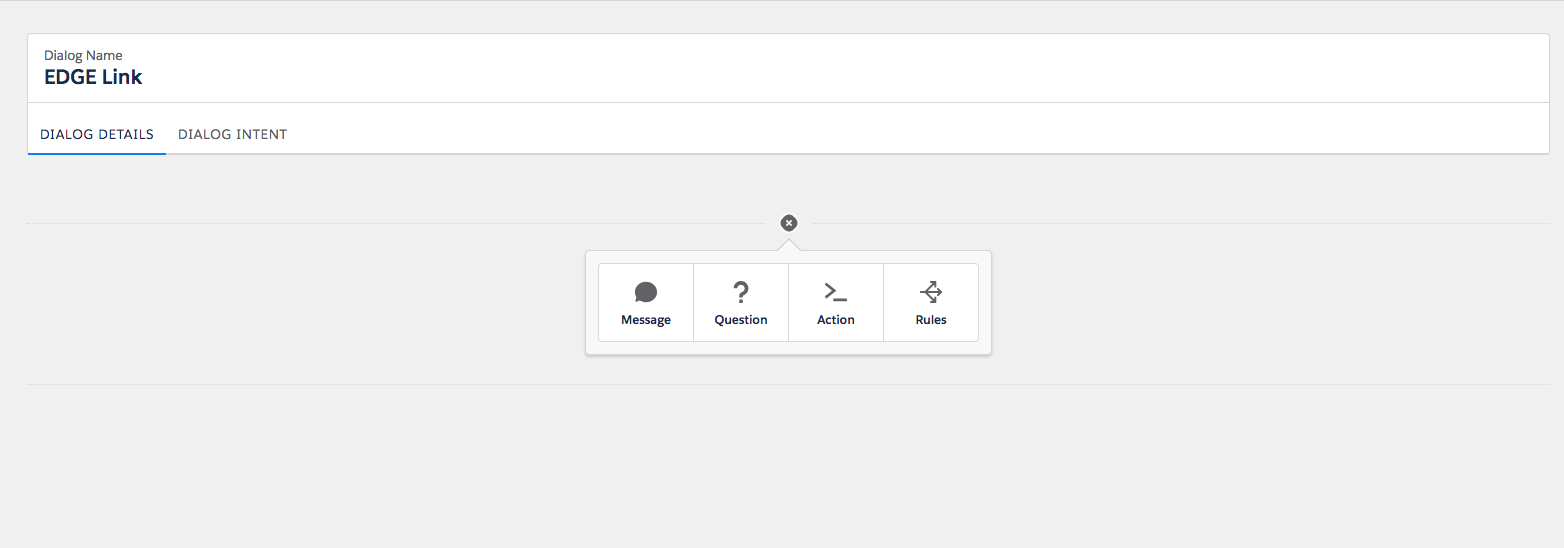This screenshot has width=1564, height=548.
Task: Click the lower dotted divider line
Action: point(788,384)
